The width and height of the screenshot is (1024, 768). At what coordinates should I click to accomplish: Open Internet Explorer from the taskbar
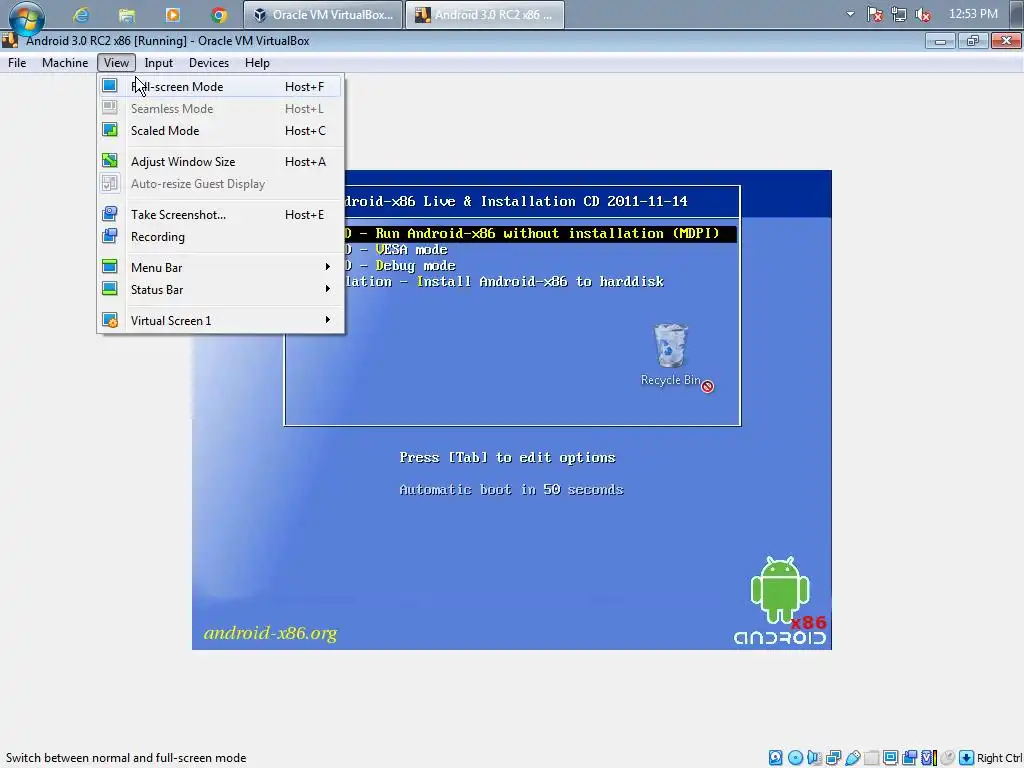[81, 14]
